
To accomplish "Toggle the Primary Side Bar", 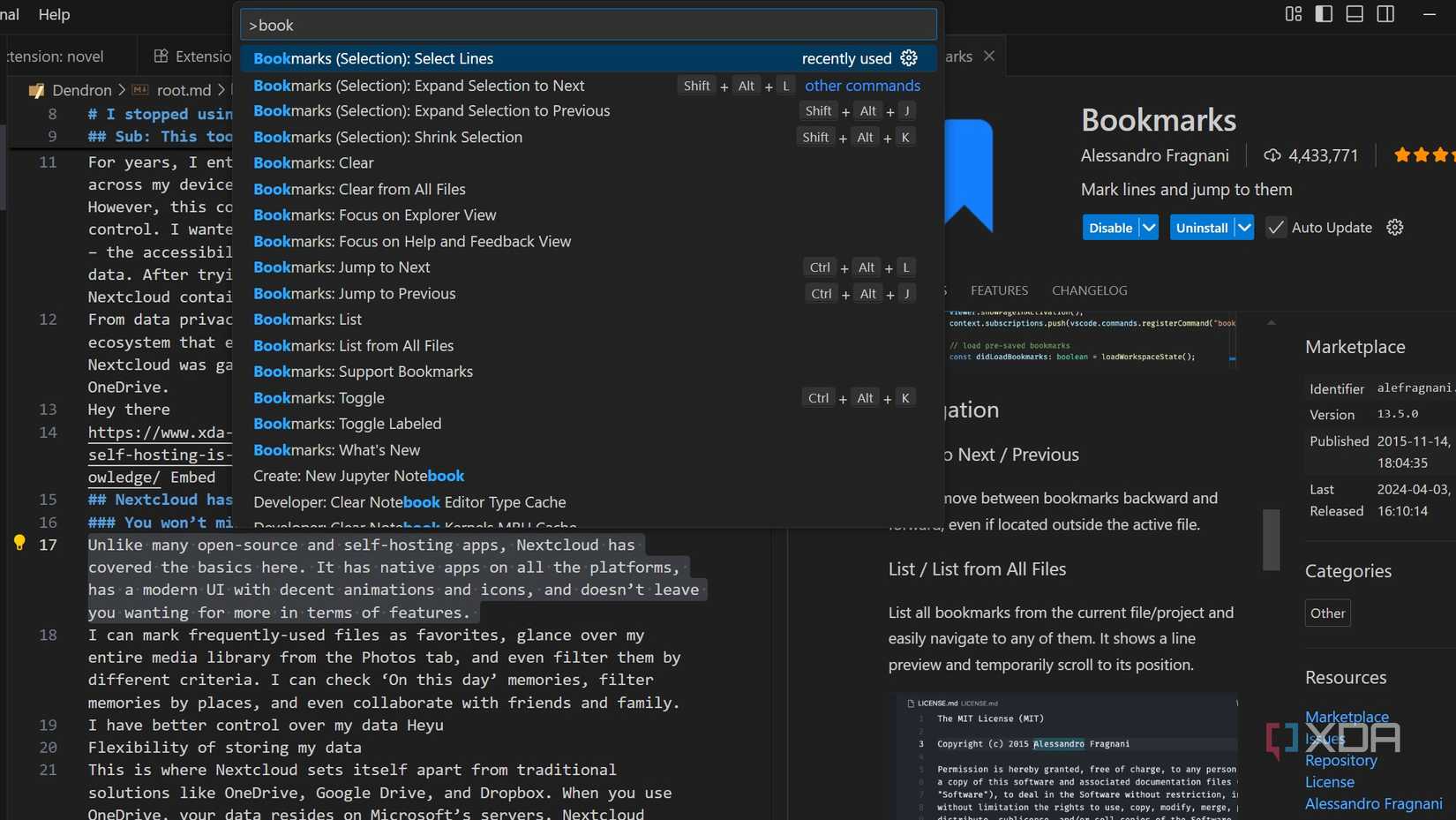I will click(1324, 14).
